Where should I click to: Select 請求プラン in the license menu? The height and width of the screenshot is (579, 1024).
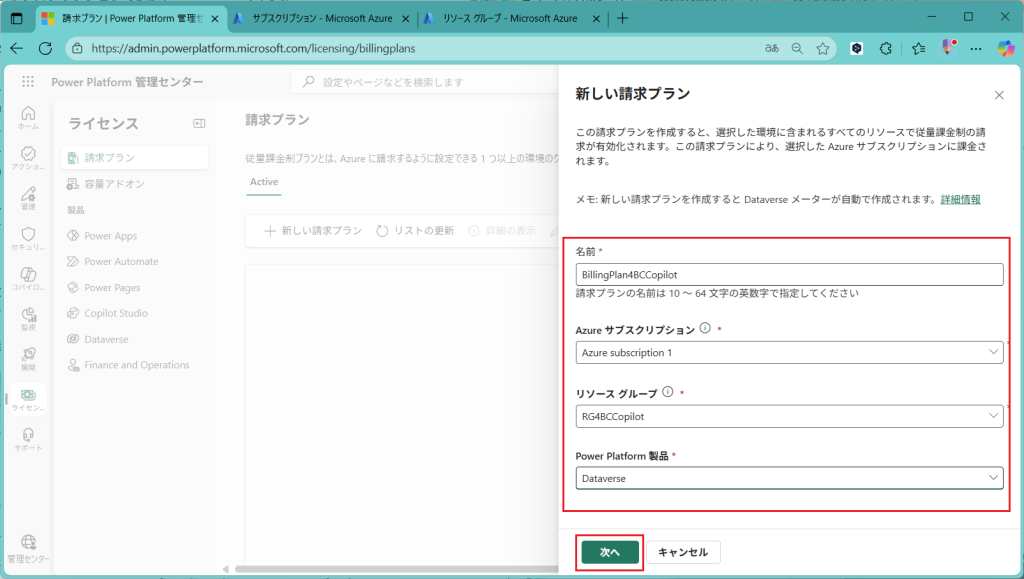tap(135, 157)
